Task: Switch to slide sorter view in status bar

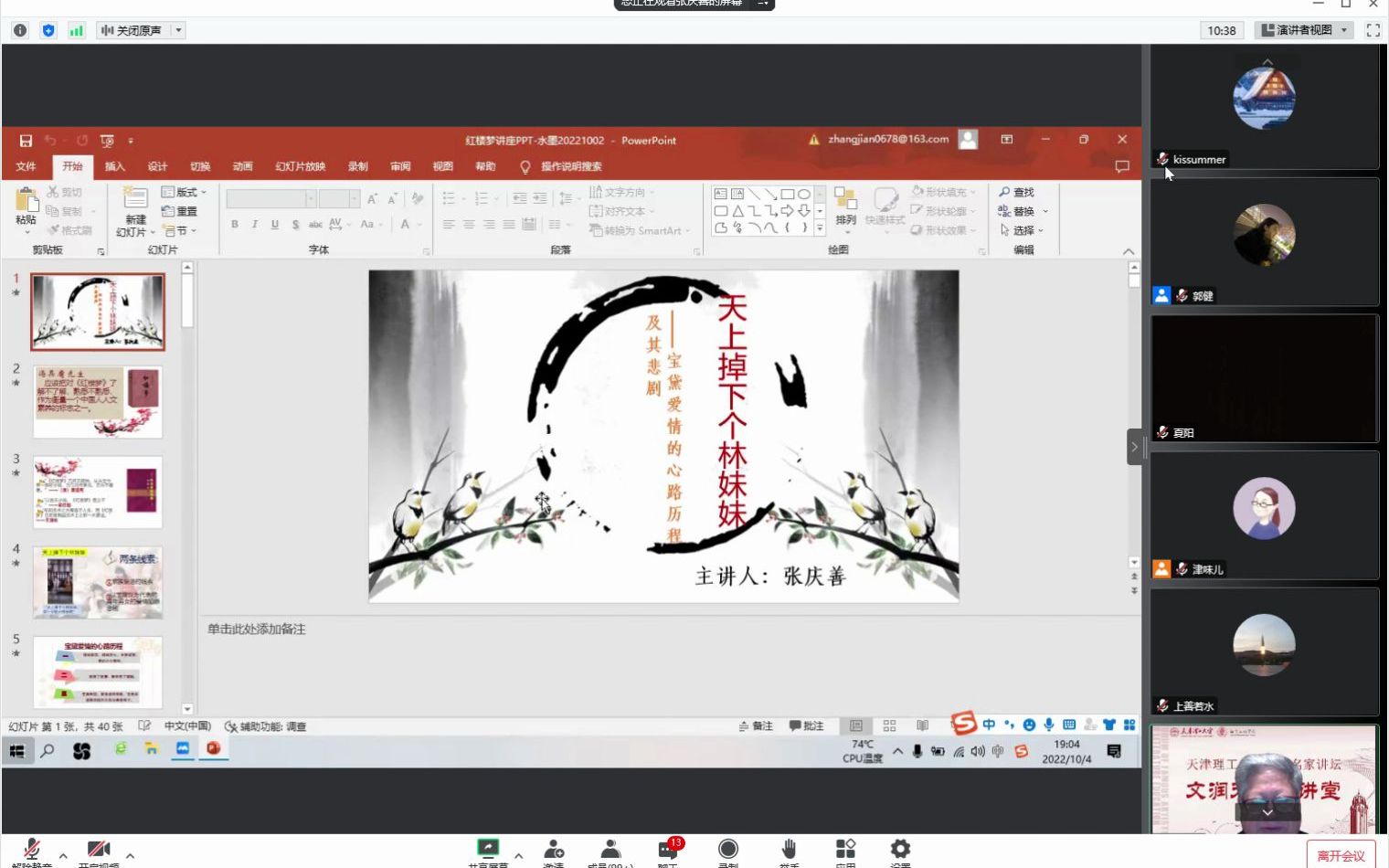Action: click(x=889, y=726)
